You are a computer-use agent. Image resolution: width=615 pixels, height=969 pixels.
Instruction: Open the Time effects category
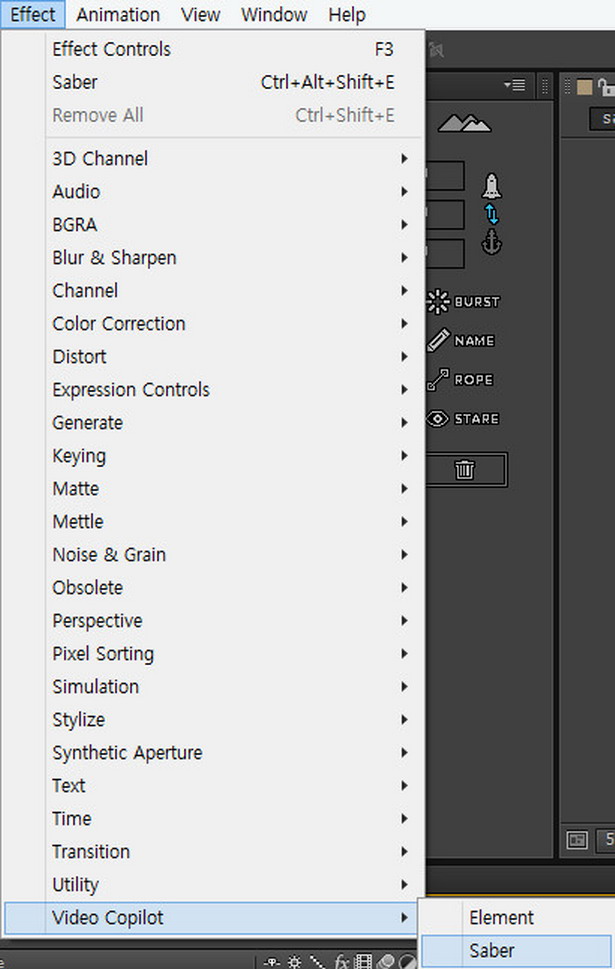214,818
